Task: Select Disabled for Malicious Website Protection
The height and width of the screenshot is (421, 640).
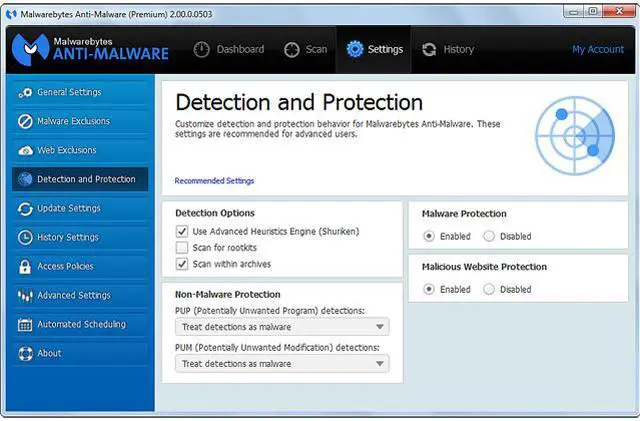Action: click(x=489, y=289)
